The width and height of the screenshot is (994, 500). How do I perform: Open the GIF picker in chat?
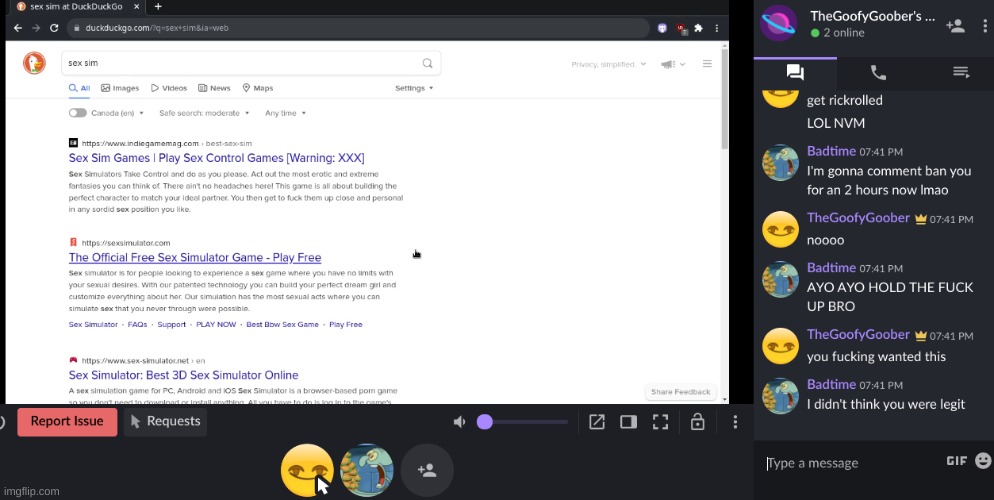[x=957, y=461]
